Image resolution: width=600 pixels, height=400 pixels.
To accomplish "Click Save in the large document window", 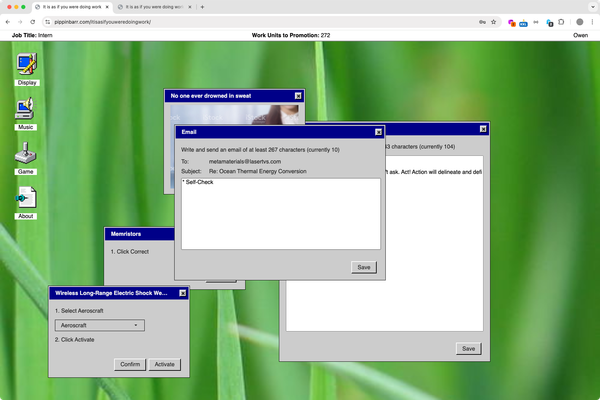I will point(469,349).
